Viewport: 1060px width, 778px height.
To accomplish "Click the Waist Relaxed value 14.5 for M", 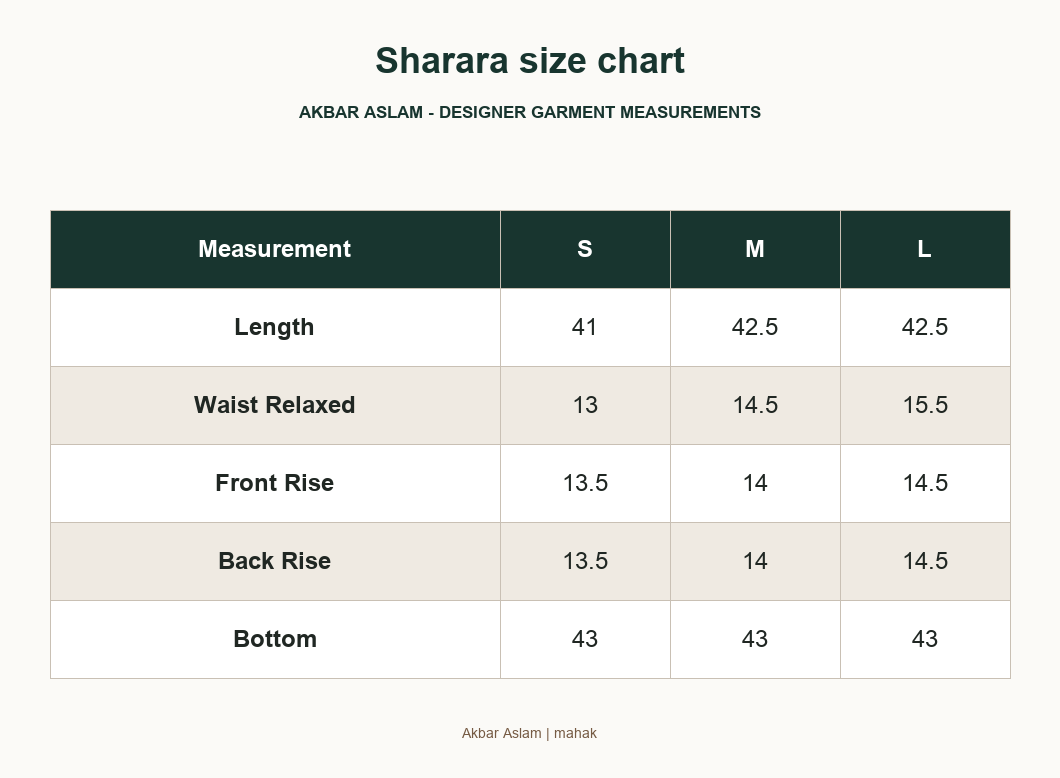I will click(755, 405).
